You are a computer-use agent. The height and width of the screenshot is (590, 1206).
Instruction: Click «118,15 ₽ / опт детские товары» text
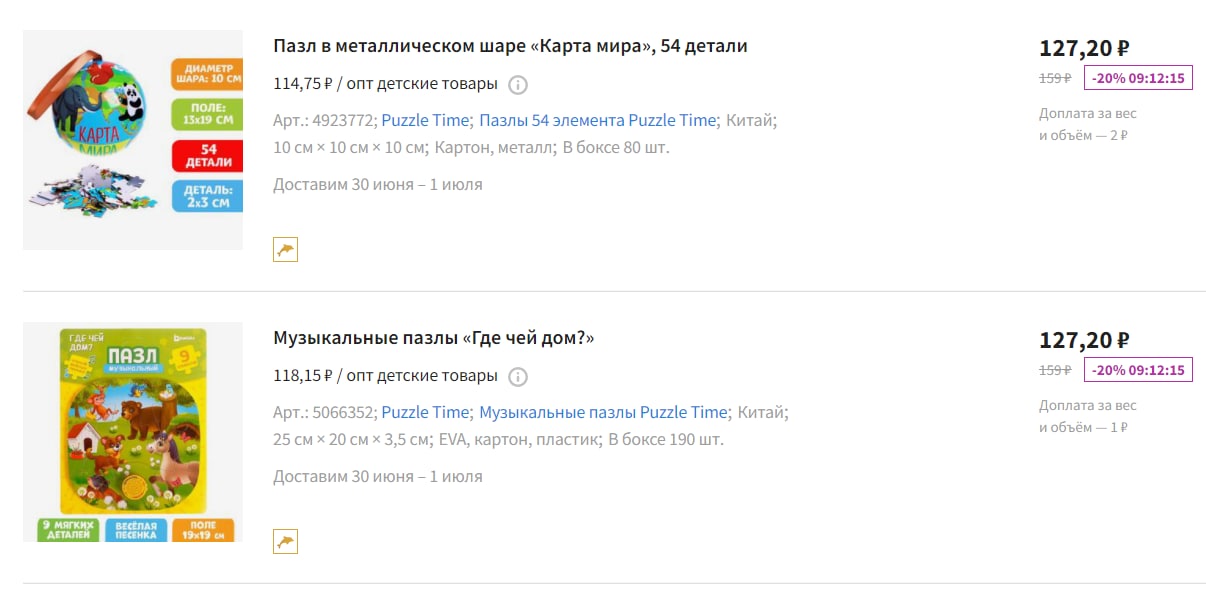(385, 376)
